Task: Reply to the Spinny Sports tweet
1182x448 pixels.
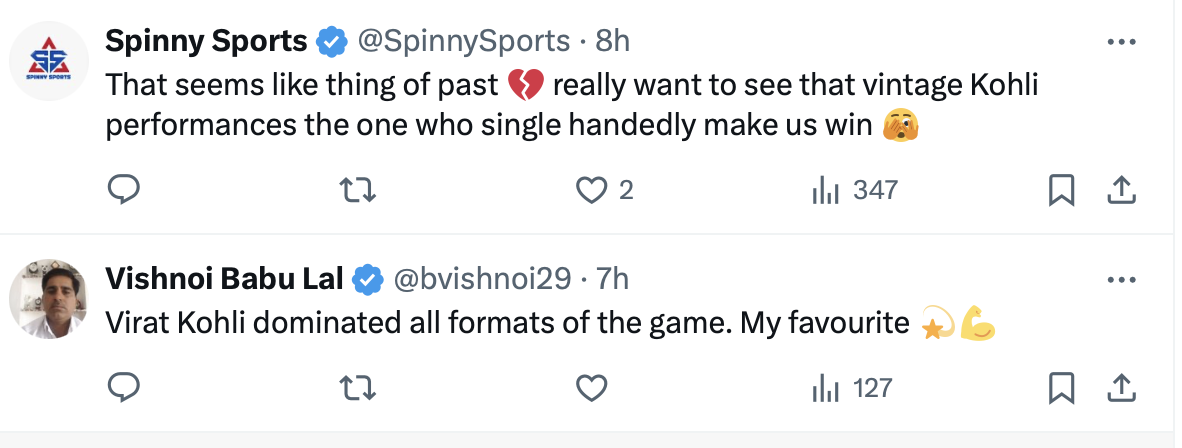Action: tap(123, 189)
